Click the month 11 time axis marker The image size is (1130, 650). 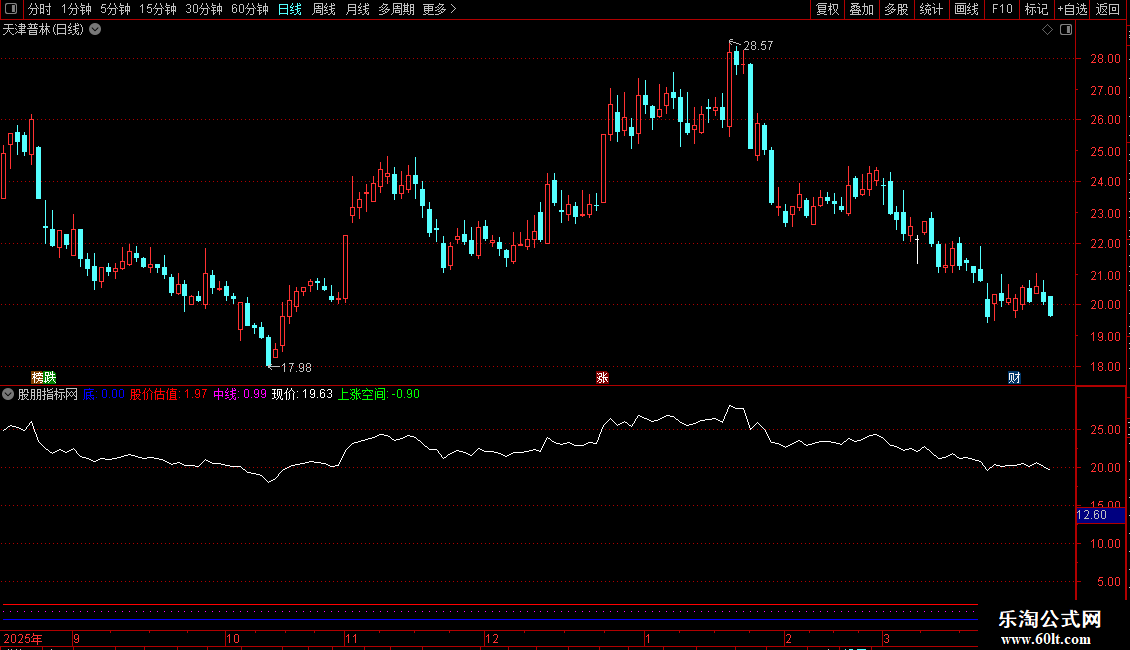pyautogui.click(x=351, y=638)
